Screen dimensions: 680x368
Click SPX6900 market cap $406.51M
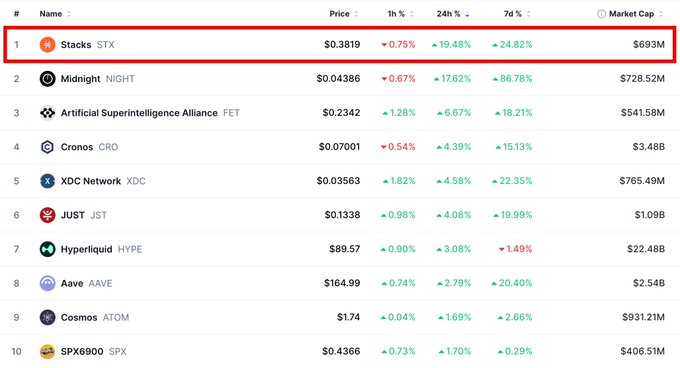coord(643,351)
